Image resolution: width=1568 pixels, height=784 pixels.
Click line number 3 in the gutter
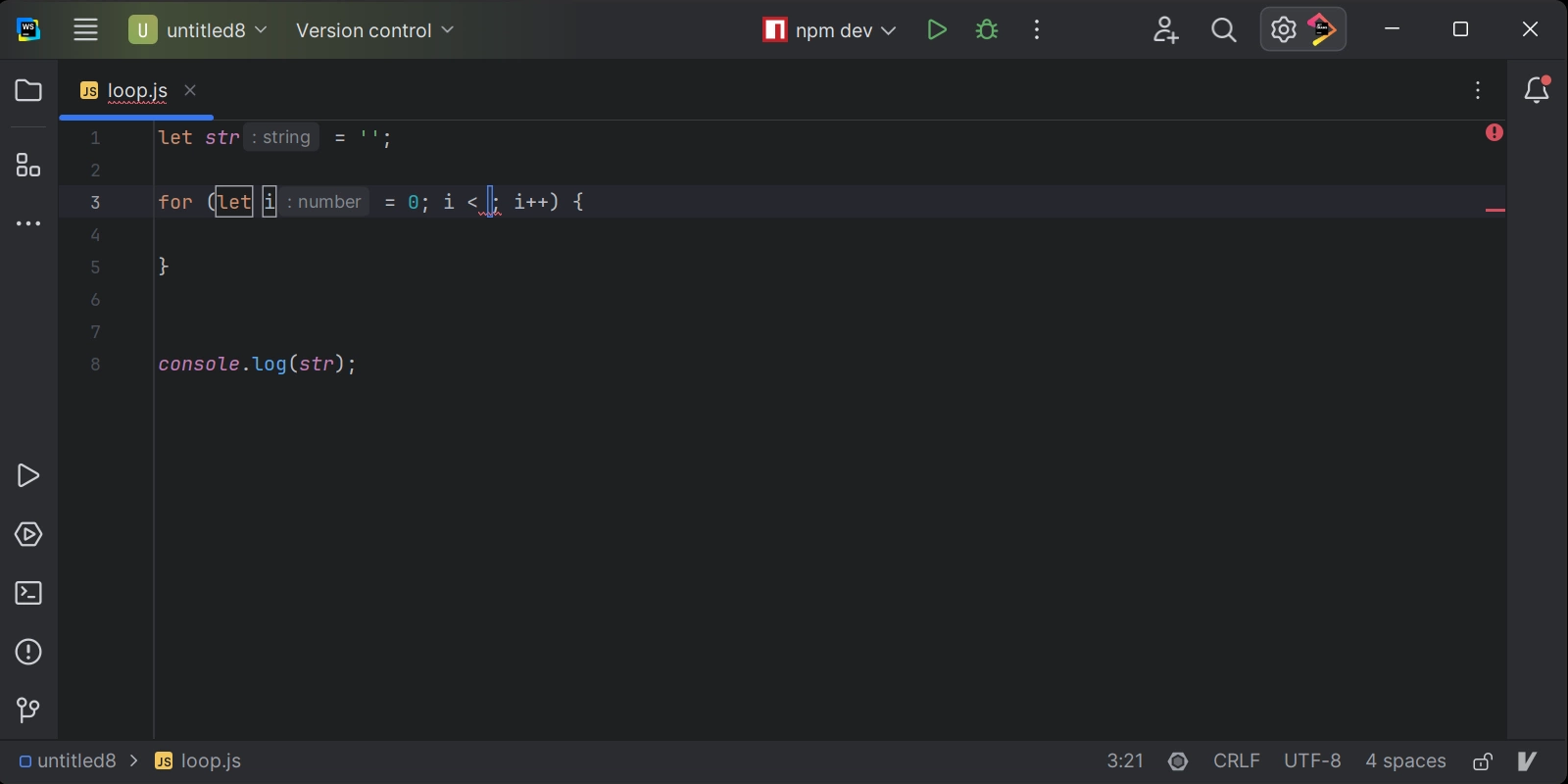pyautogui.click(x=95, y=202)
